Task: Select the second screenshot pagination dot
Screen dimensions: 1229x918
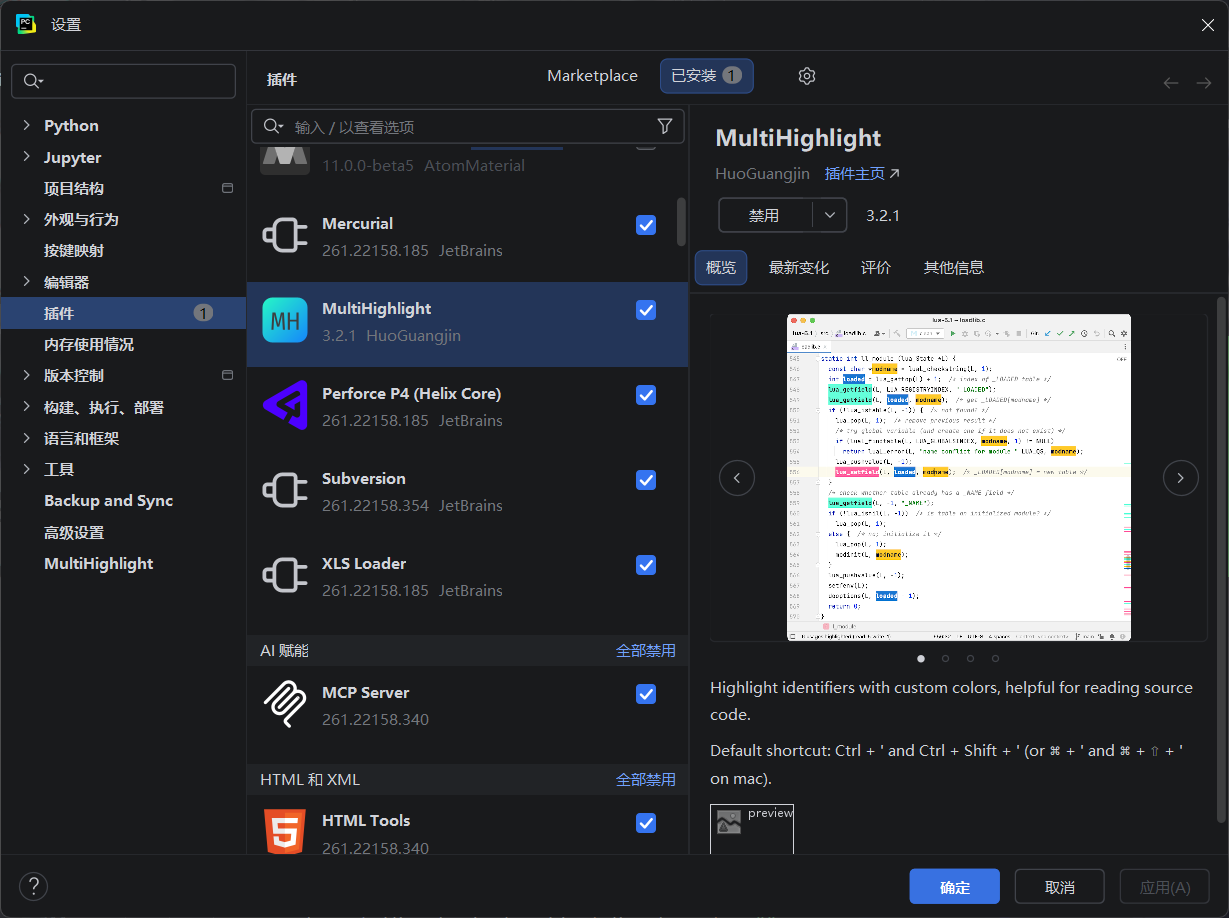Action: coord(945,658)
